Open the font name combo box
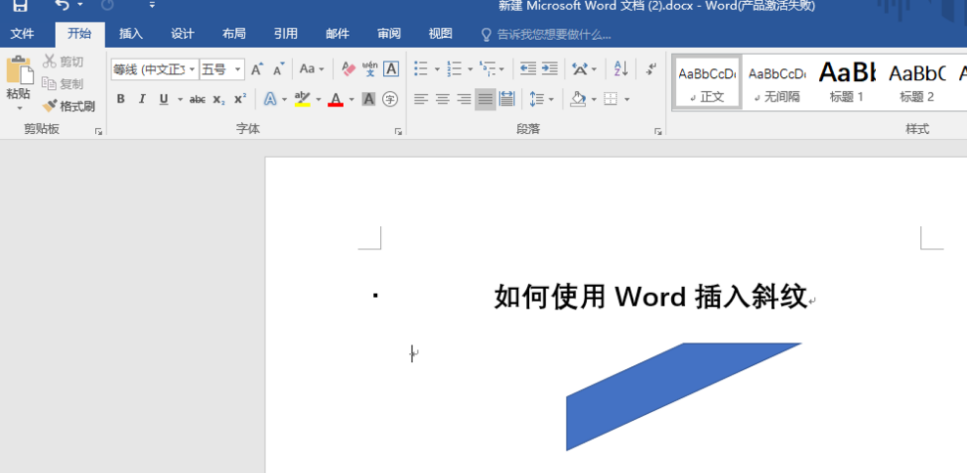Image resolution: width=967 pixels, height=473 pixels. (155, 69)
